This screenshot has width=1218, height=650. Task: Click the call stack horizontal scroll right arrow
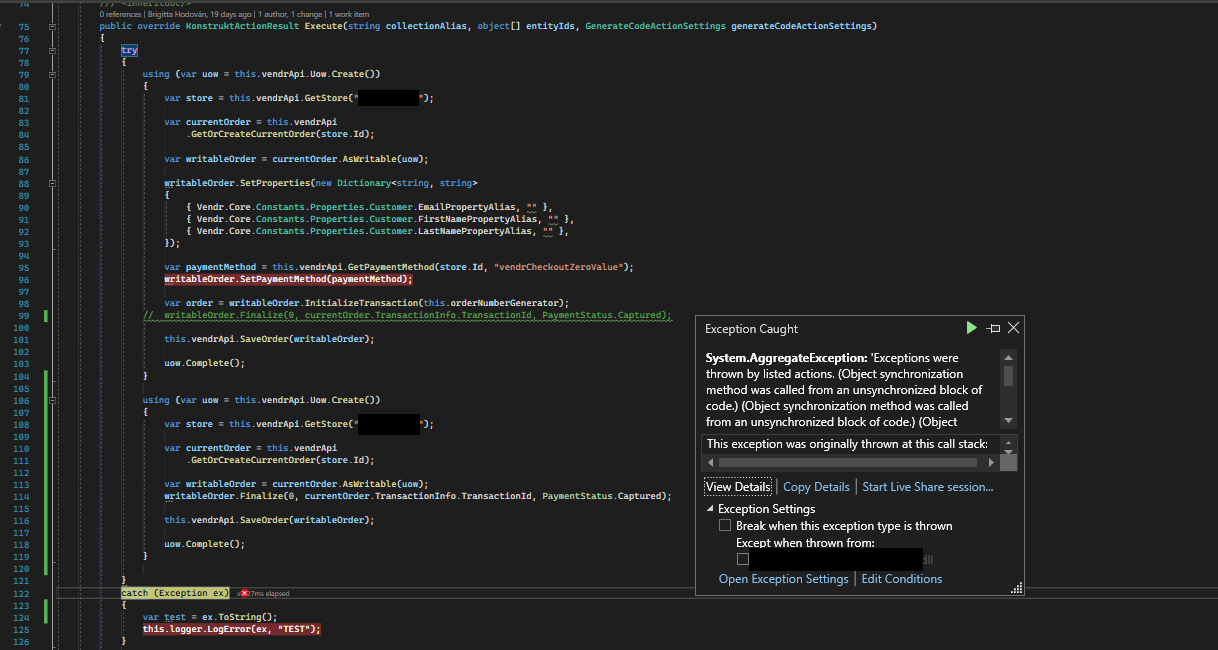(991, 463)
